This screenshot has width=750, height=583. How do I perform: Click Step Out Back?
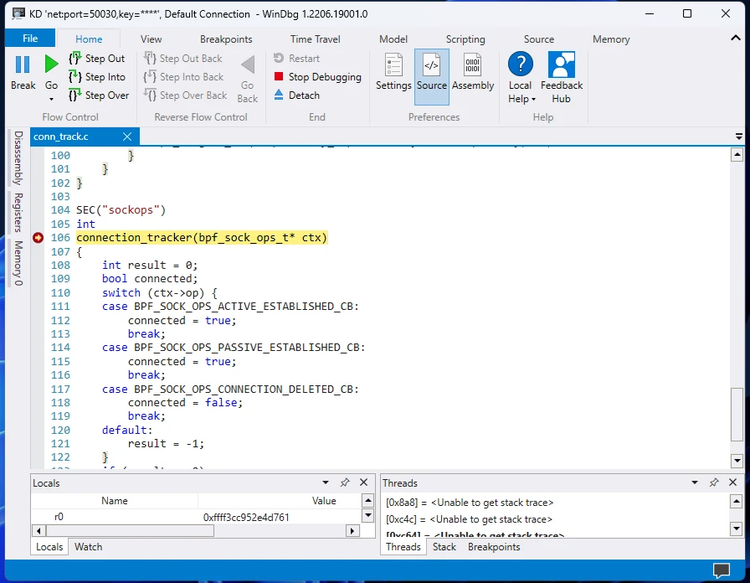(x=183, y=58)
